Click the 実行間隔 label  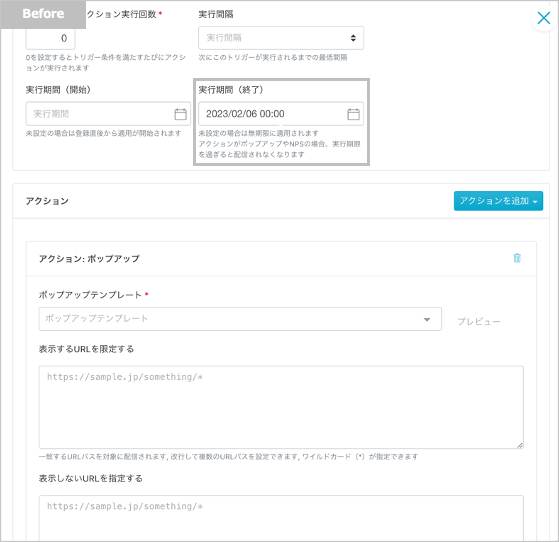216,14
